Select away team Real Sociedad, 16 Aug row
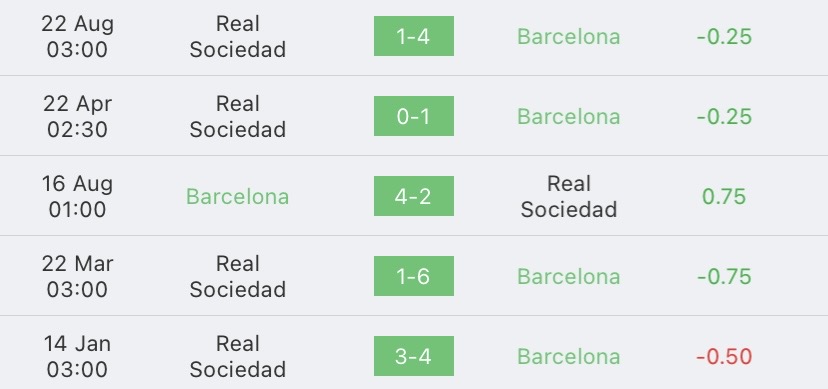The image size is (828, 389). click(x=569, y=196)
